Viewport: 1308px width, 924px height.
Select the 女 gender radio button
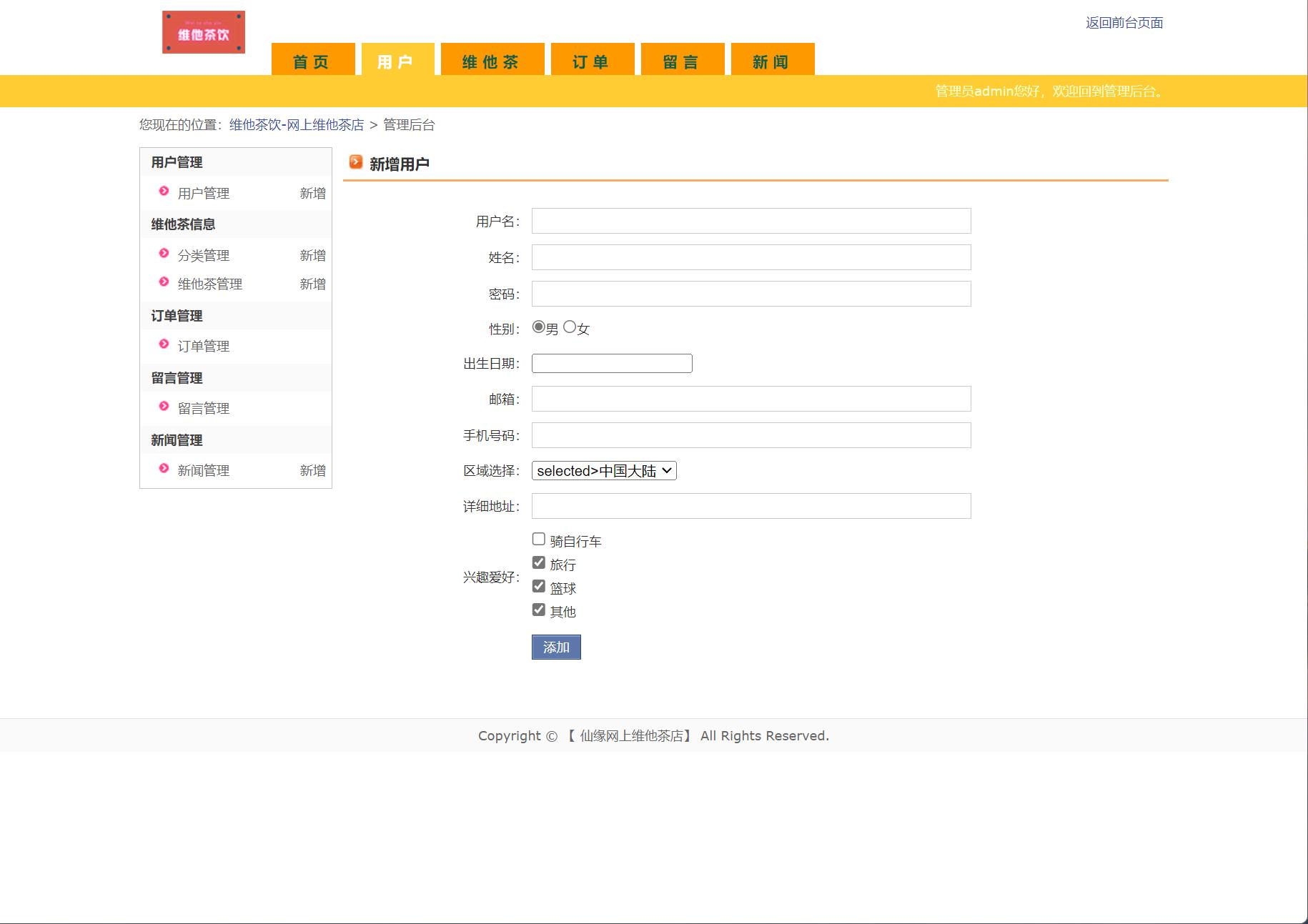click(x=569, y=327)
